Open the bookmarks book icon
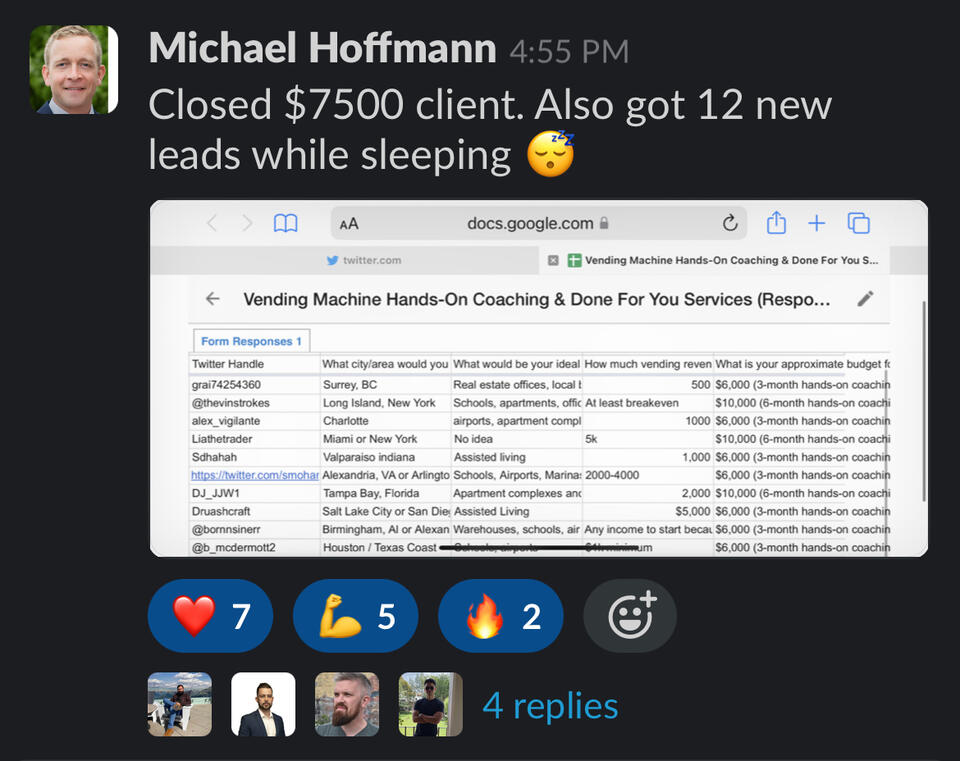Viewport: 960px width, 761px height. click(286, 224)
